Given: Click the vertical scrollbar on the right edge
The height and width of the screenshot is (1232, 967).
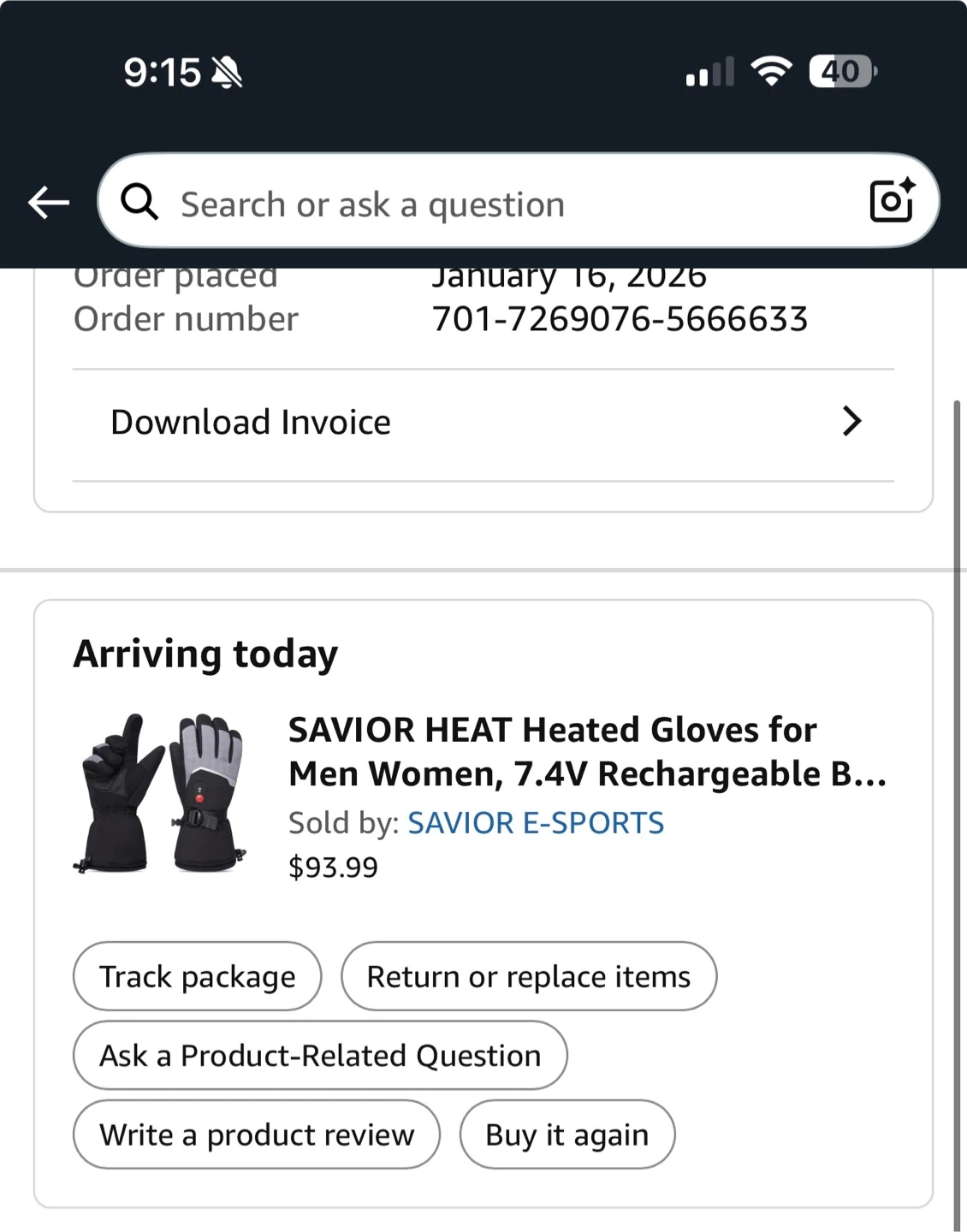Looking at the screenshot, I should click(957, 770).
